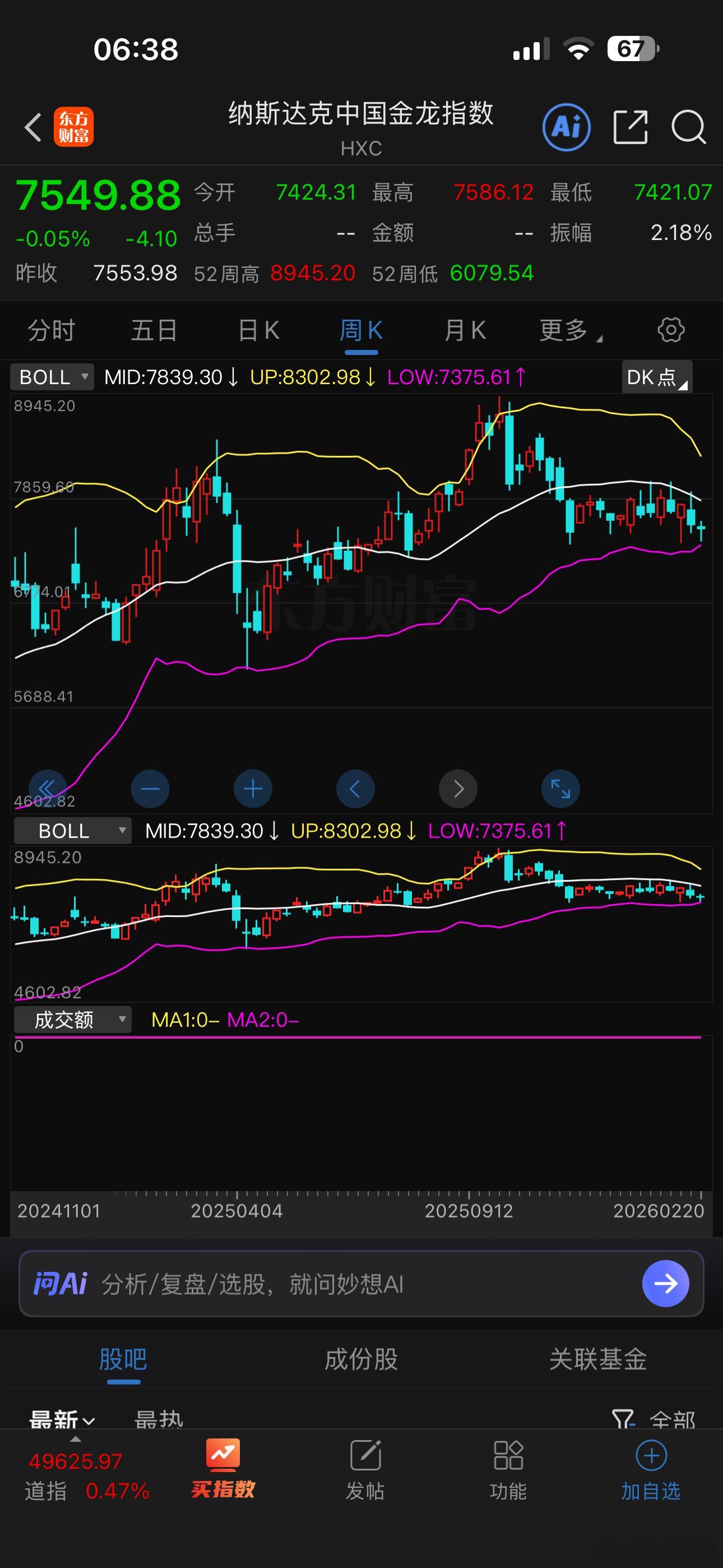Tap the 昨收 value 7553.98
The width and height of the screenshot is (723, 1568).
[135, 273]
